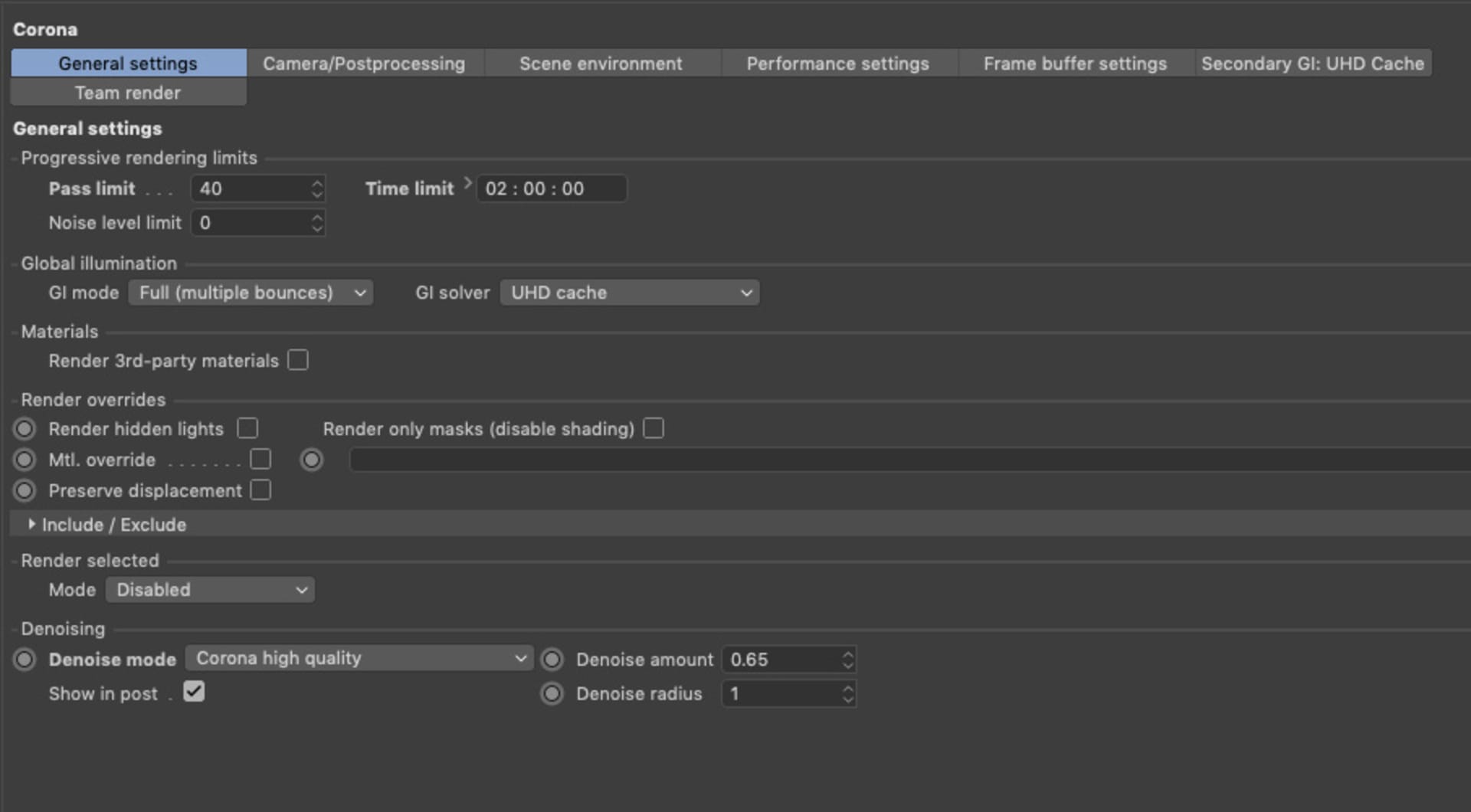Click the Time limit field 02:00:00
Screen dimensions: 1471x812
coord(552,188)
